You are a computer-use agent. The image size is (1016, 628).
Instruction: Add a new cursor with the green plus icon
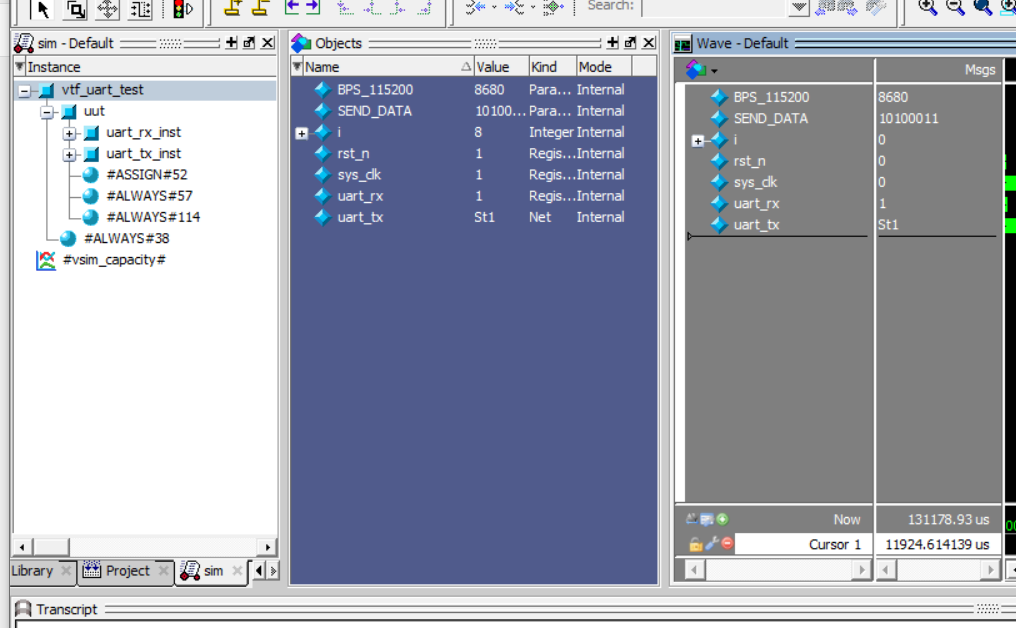(x=723, y=519)
